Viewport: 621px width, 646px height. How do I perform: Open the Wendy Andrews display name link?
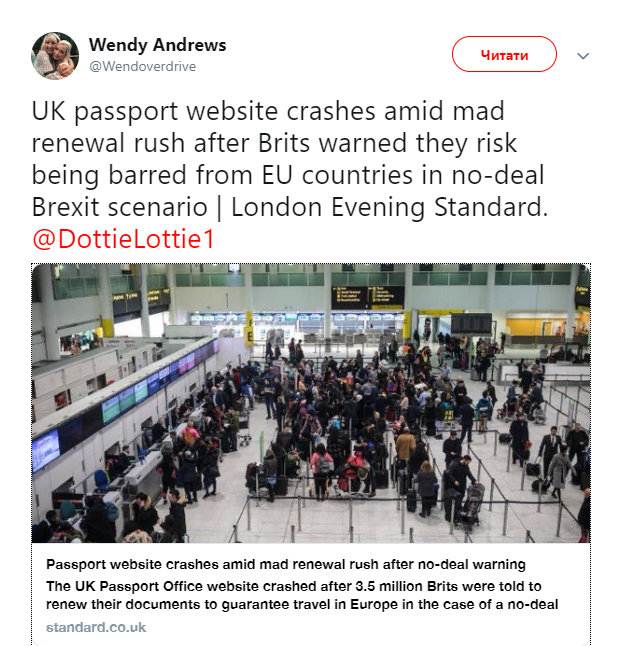(x=157, y=45)
